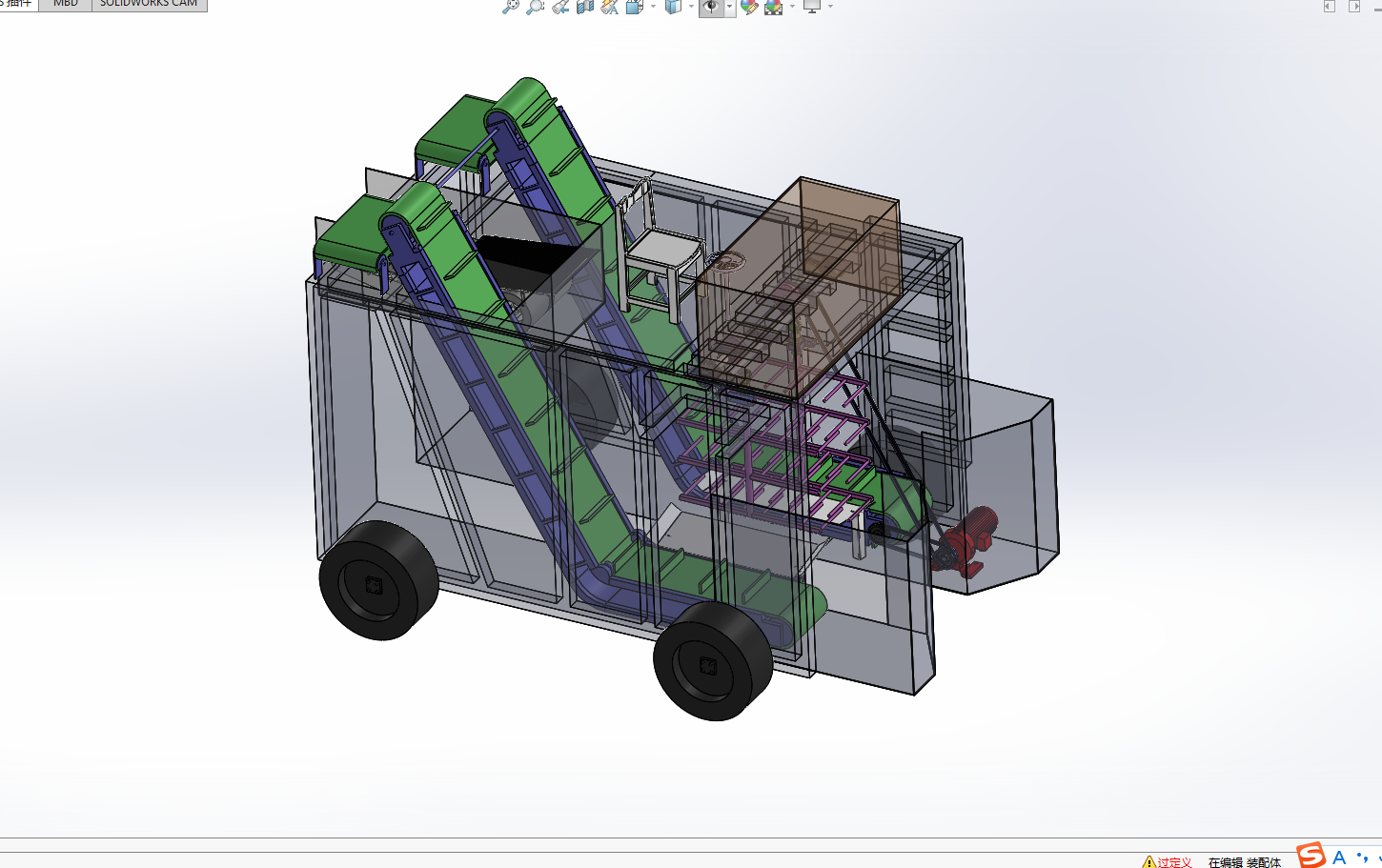The image size is (1382, 868).
Task: Expand the Hide/Show Items dropdown arrow
Action: tap(729, 7)
